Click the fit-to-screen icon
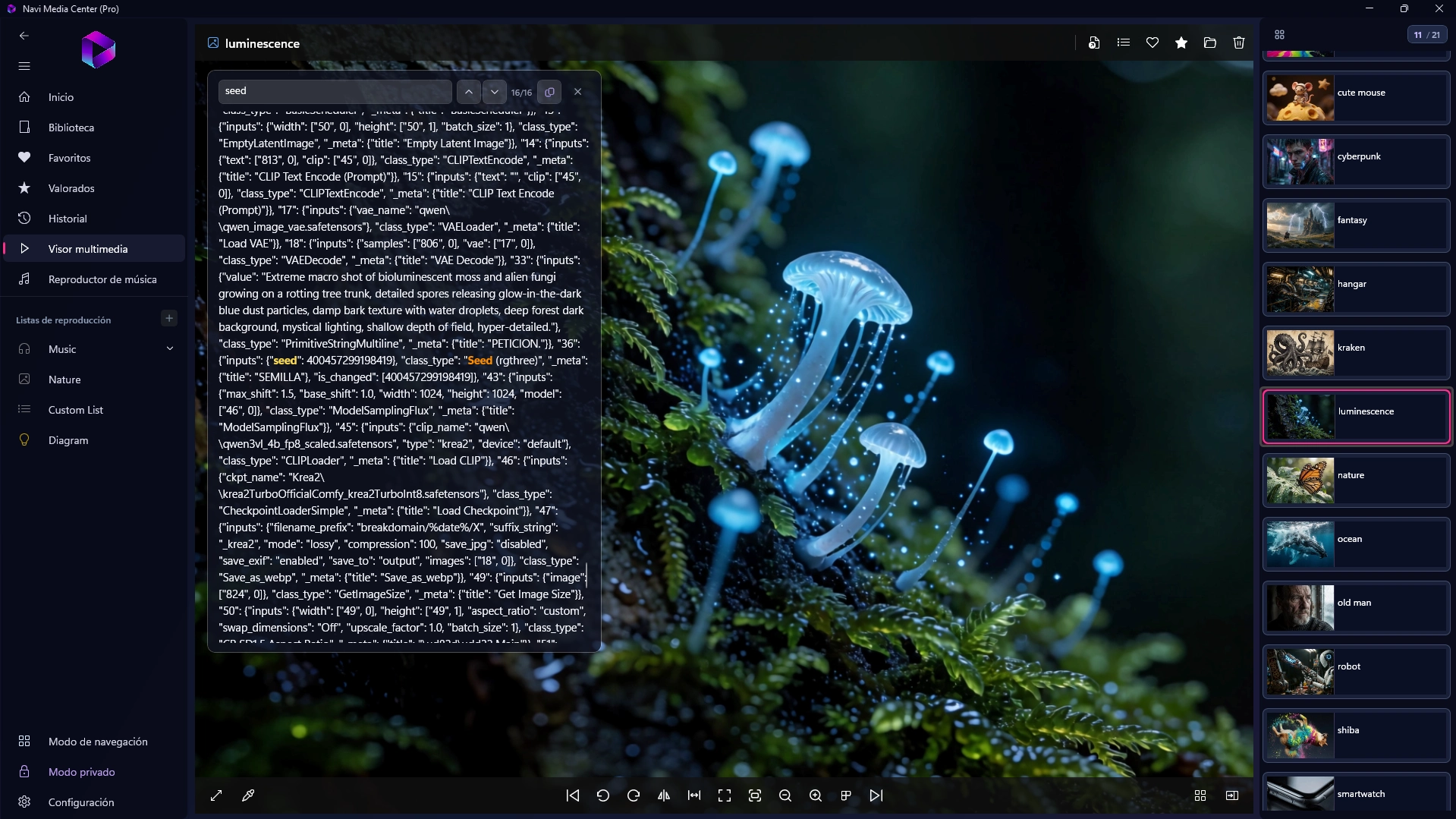 pos(755,795)
